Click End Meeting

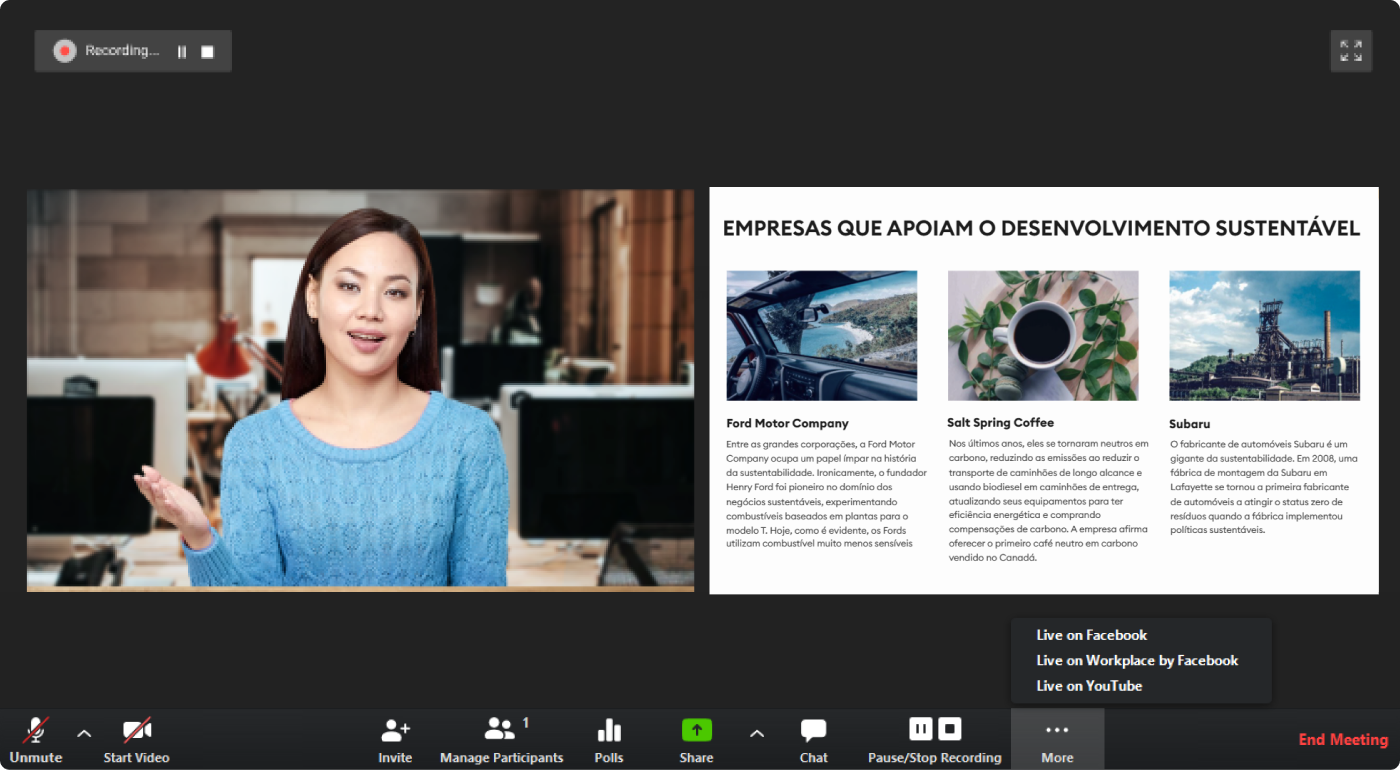(x=1343, y=740)
